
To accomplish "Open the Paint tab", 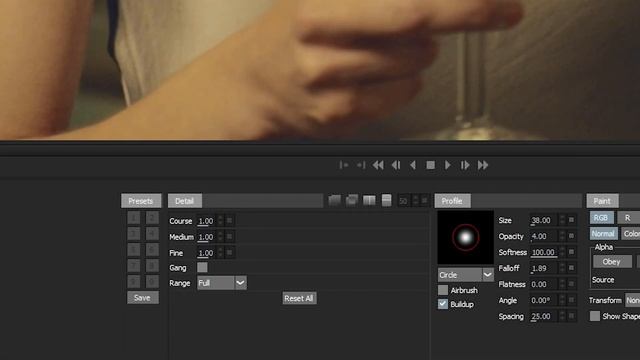I will [x=602, y=201].
